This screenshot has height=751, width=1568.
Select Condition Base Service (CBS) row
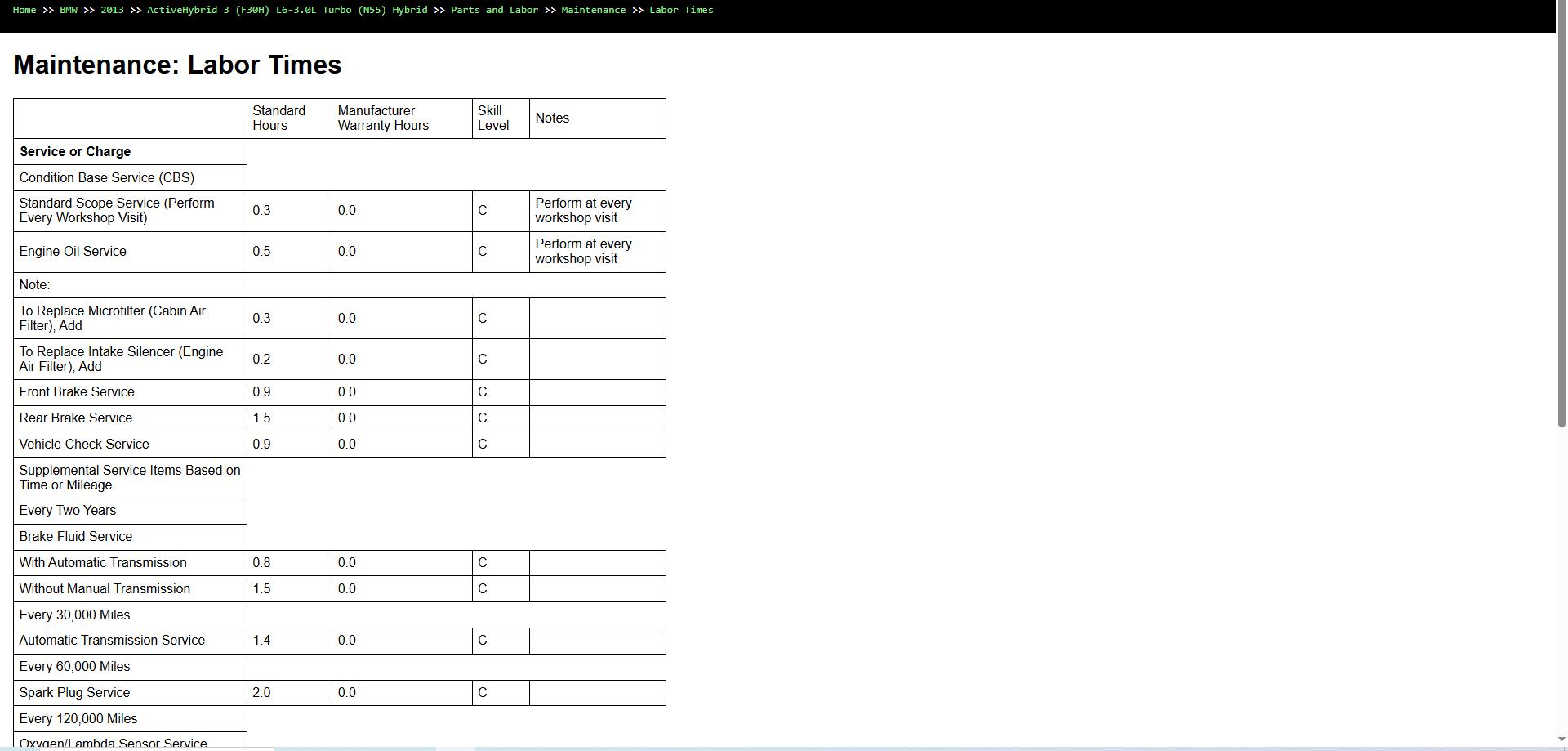pos(130,178)
